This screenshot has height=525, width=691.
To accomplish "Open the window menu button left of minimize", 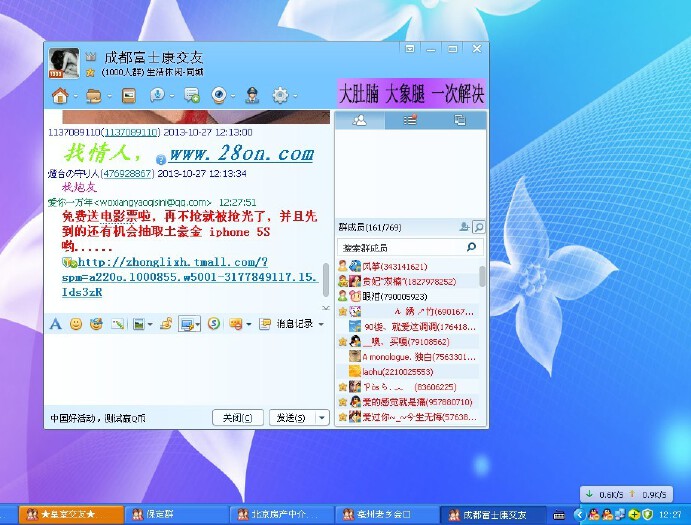I will (x=410, y=48).
